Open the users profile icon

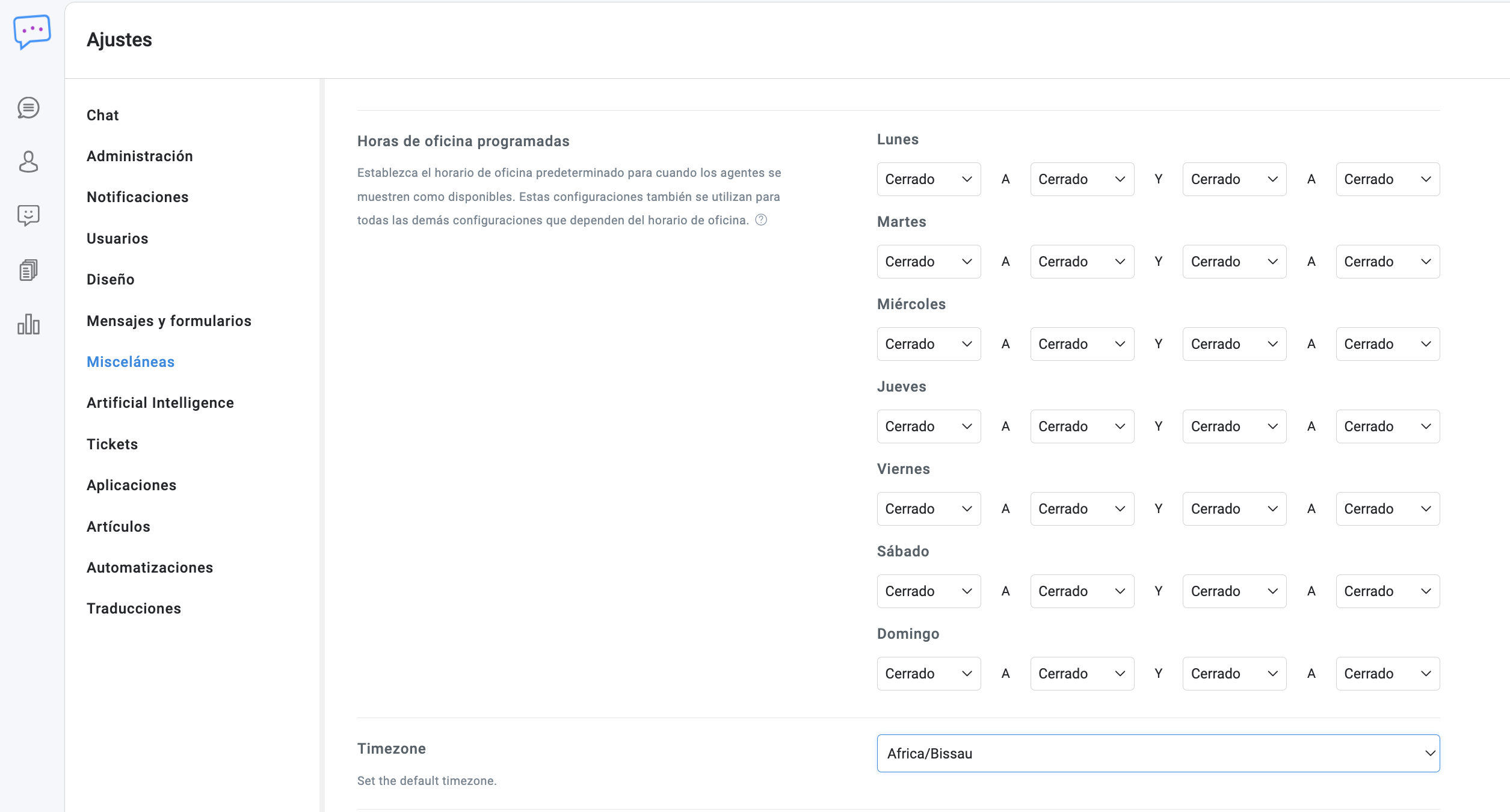coord(28,162)
